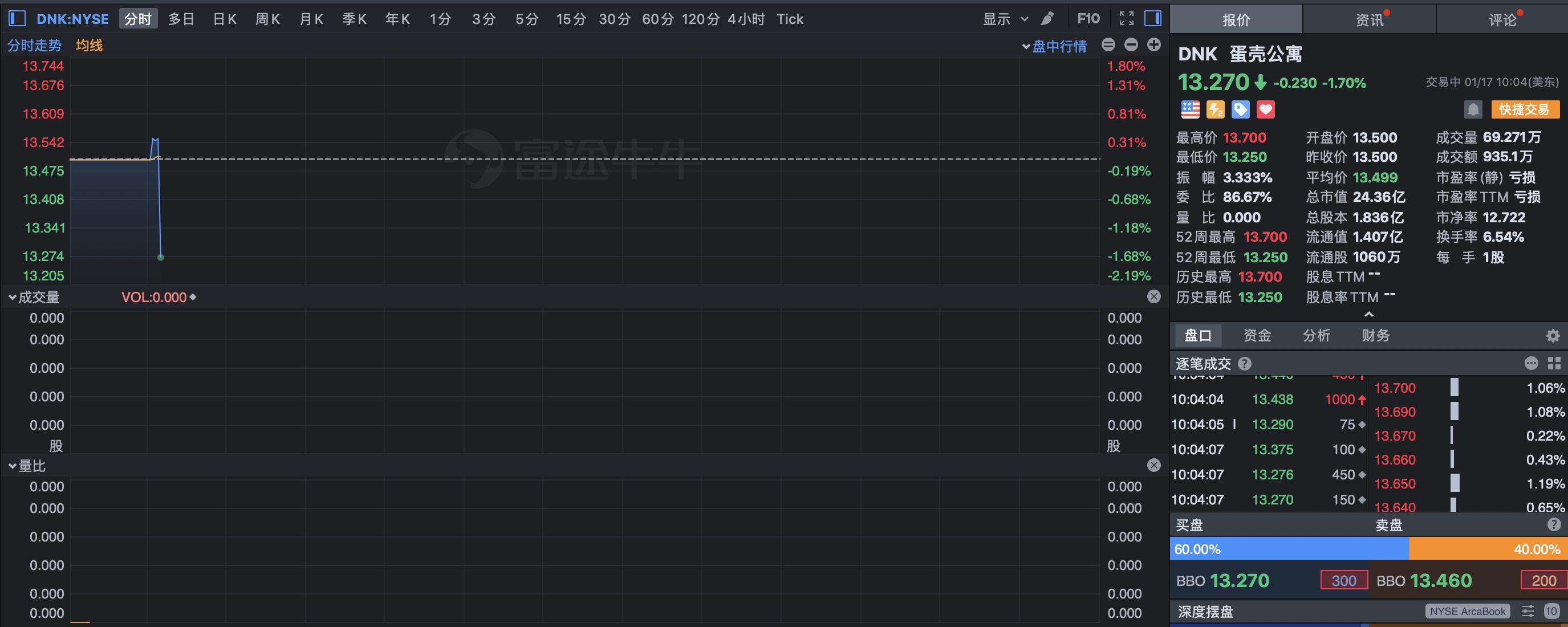
Task: Click the blue tag icon
Action: tap(1241, 109)
